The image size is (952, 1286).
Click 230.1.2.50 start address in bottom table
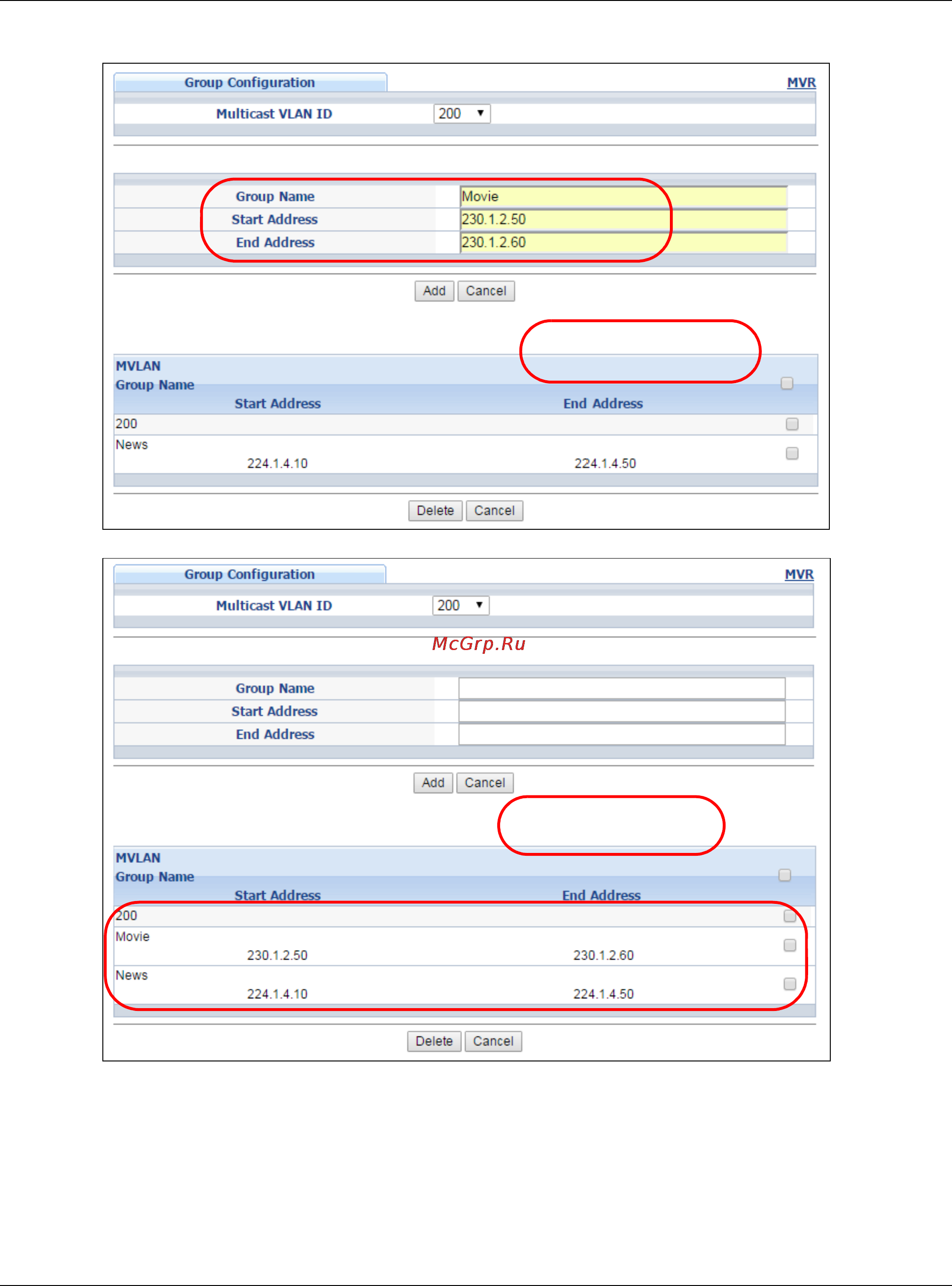[277, 956]
